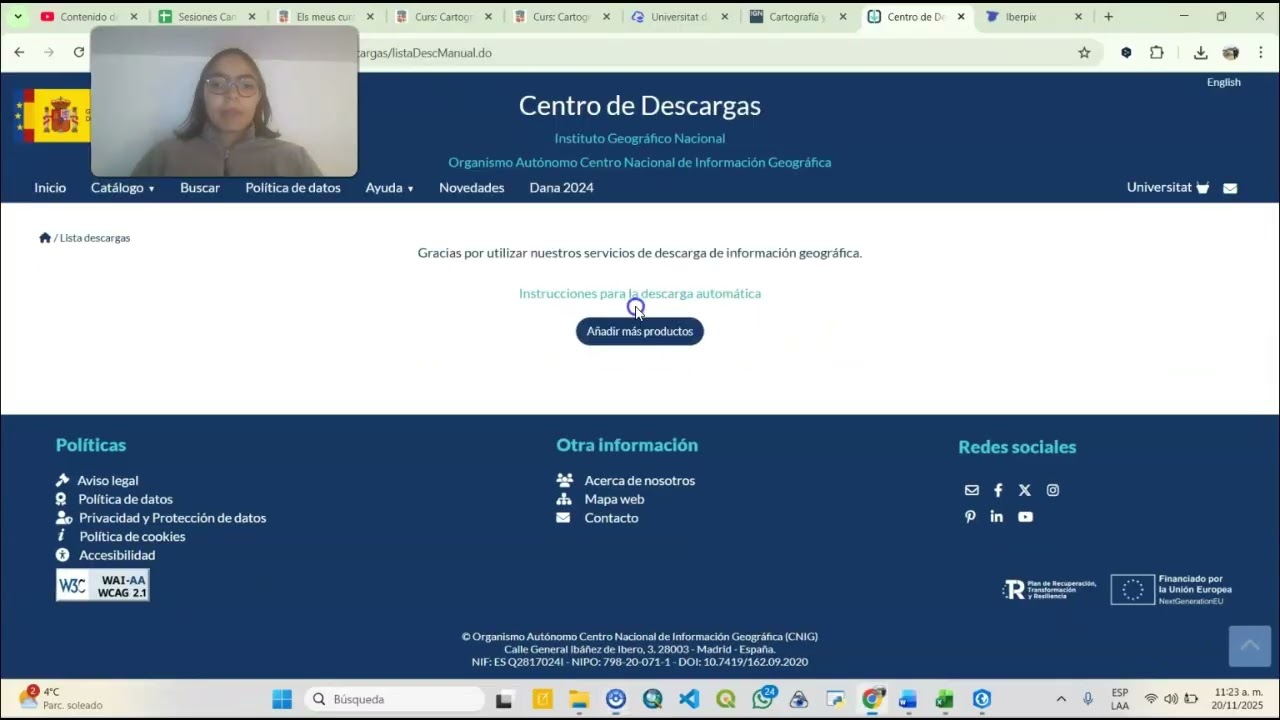The width and height of the screenshot is (1280, 720).
Task: Open WhatsApp from the taskbar
Action: [x=763, y=699]
